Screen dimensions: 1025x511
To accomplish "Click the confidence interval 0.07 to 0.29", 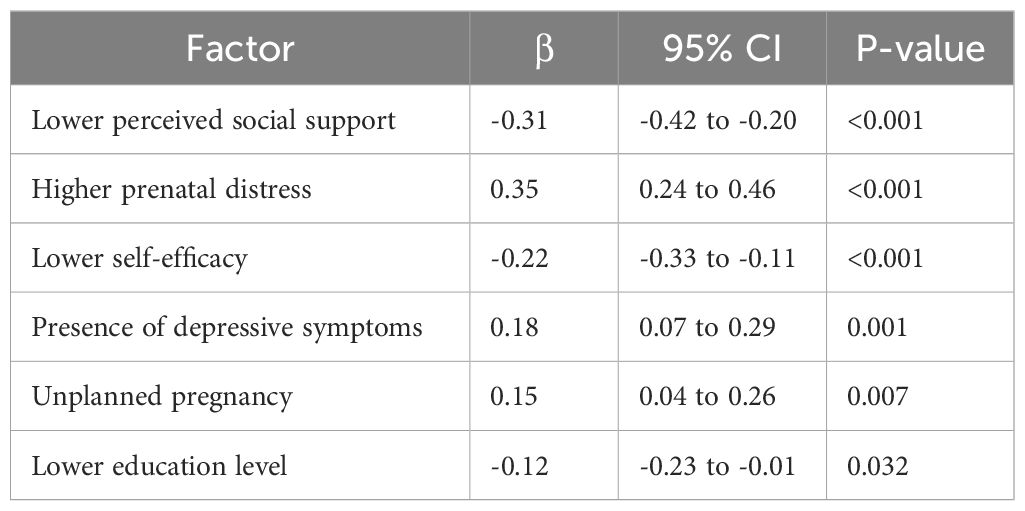I will pos(707,327).
